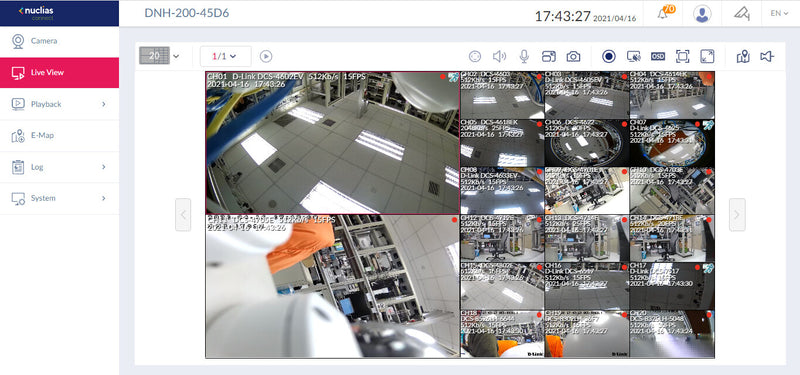Open the E-Map location icon in toolbar

tap(743, 57)
